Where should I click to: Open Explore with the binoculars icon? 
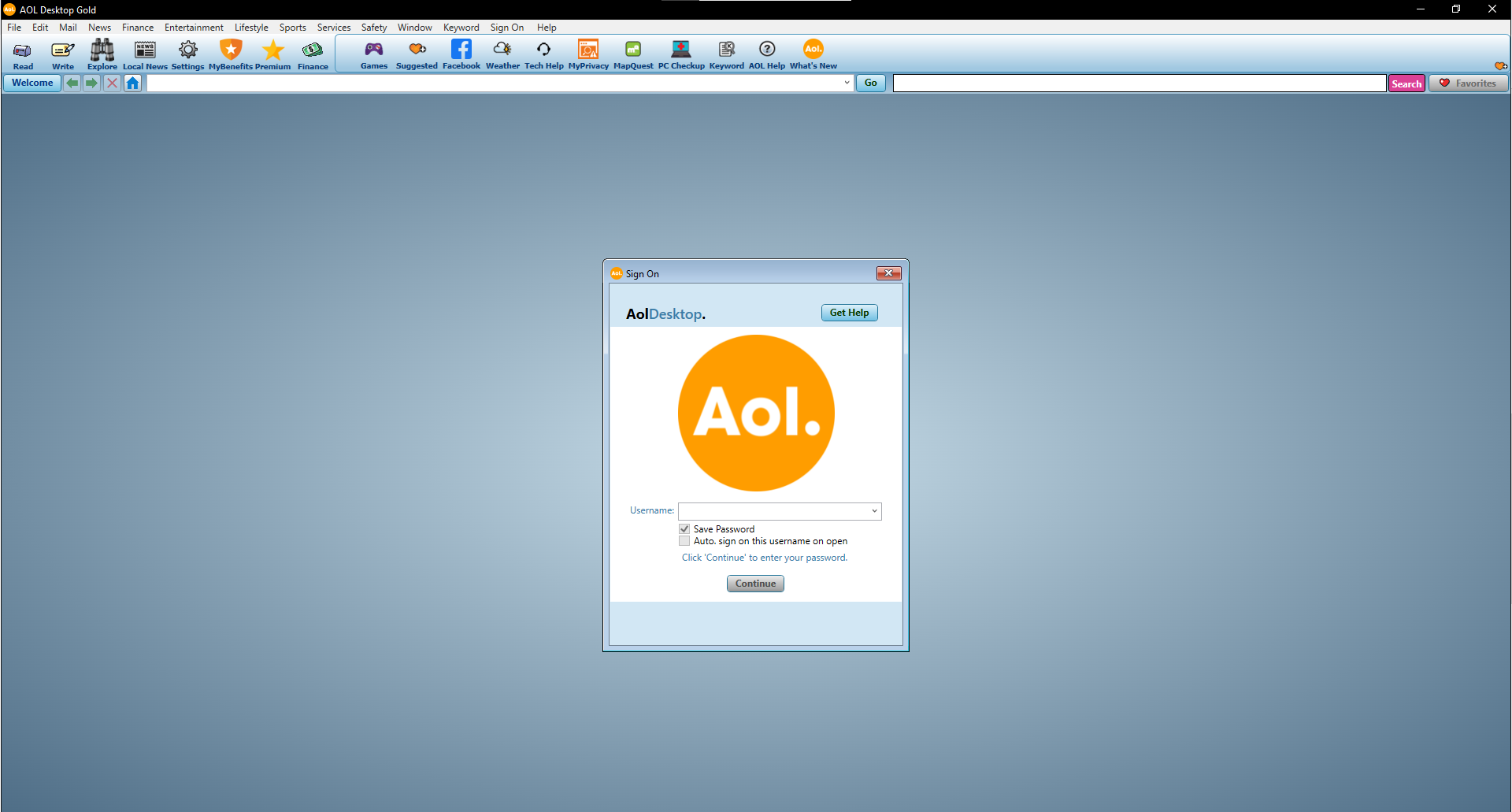tap(102, 54)
